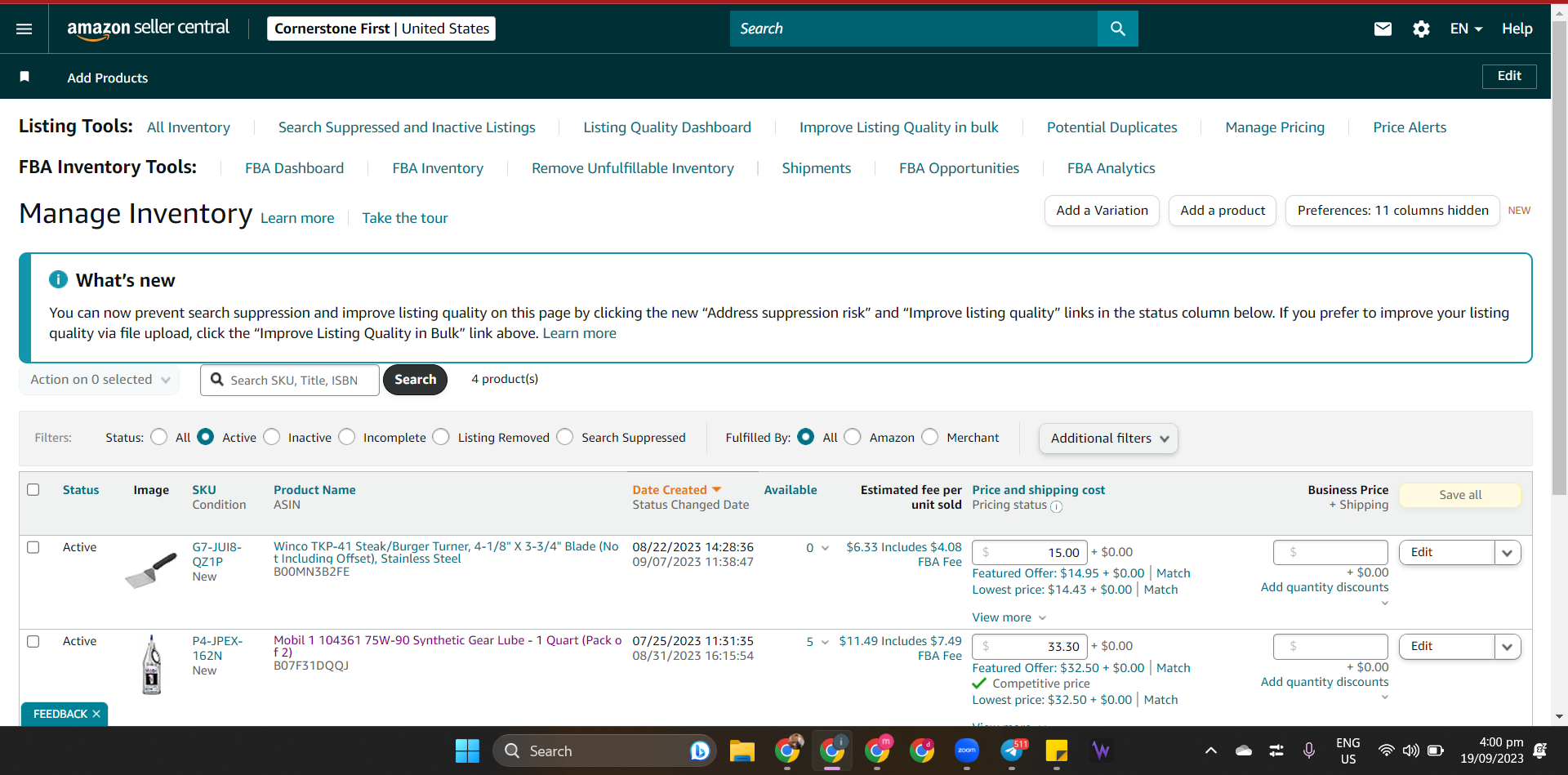This screenshot has width=1568, height=775.
Task: Click the Amazon Seller Central logo
Action: point(148,29)
